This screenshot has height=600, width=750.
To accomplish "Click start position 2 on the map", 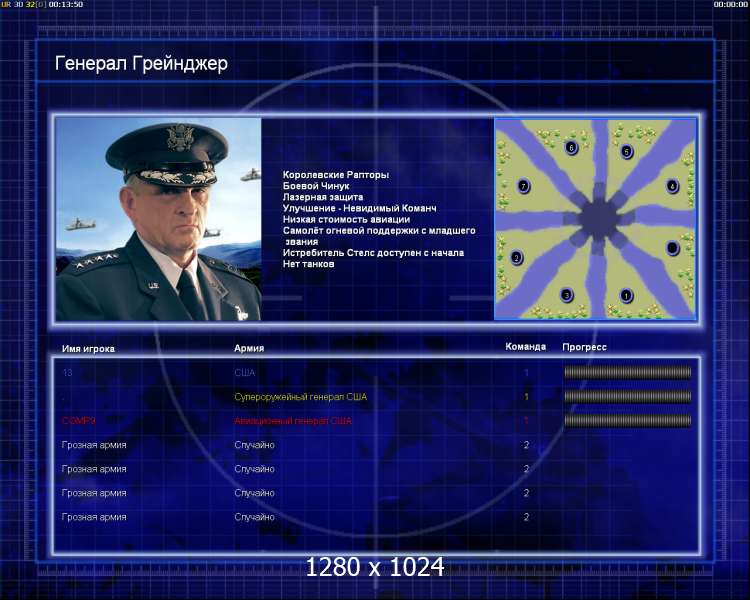I will pos(516,257).
